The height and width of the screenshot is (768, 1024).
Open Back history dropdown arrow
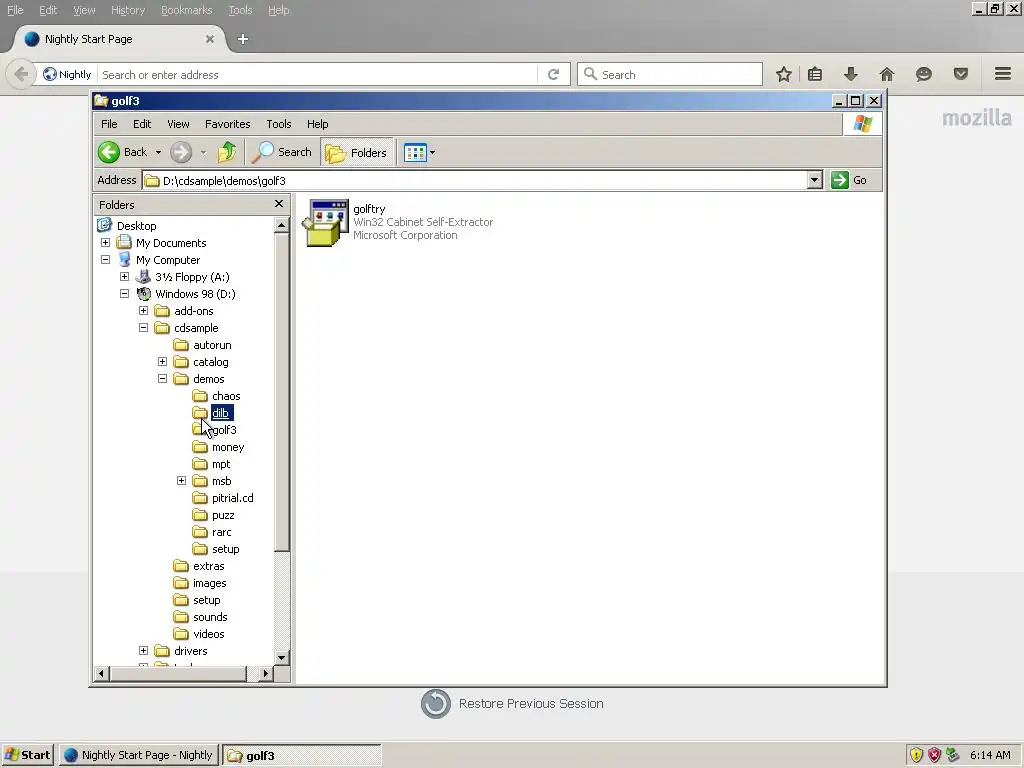tap(158, 152)
